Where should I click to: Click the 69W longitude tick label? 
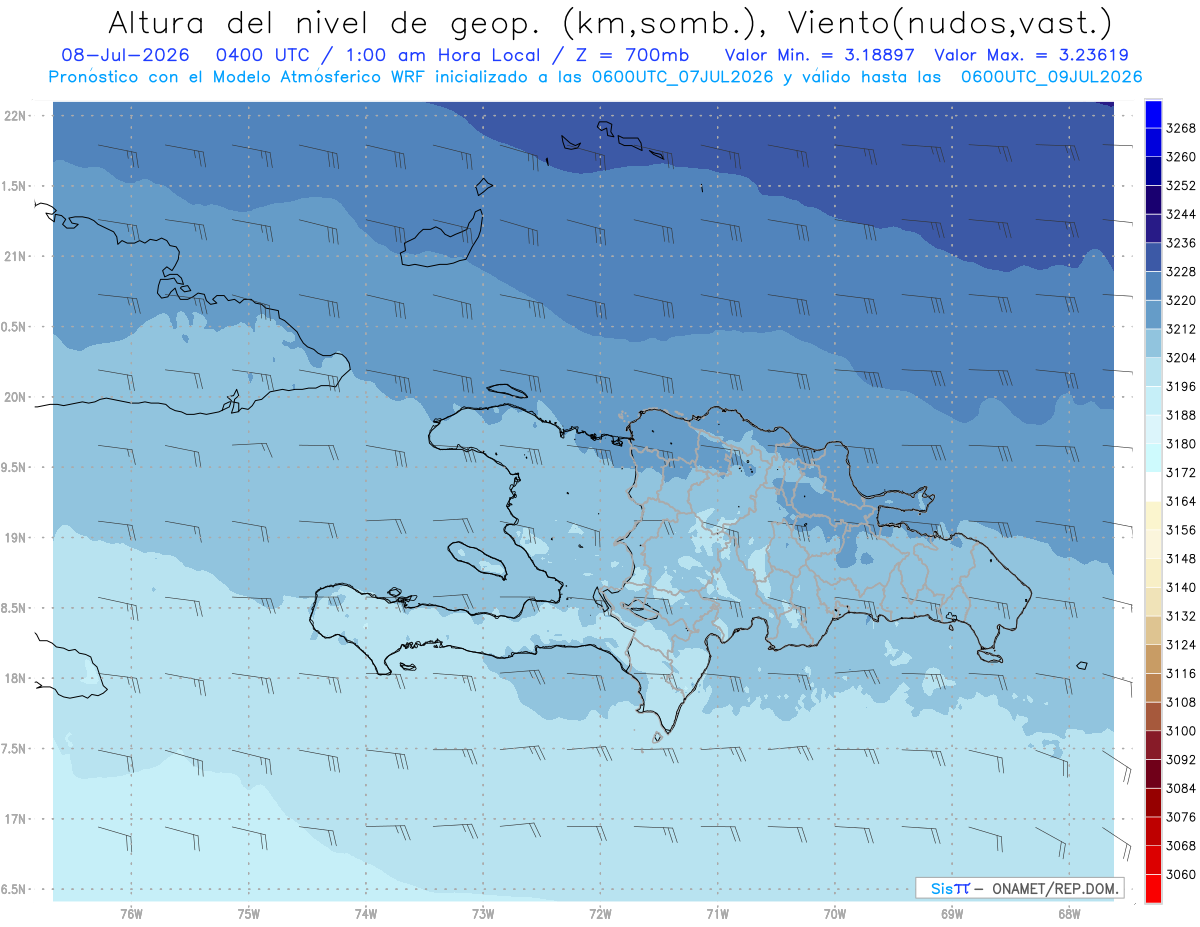point(952,914)
